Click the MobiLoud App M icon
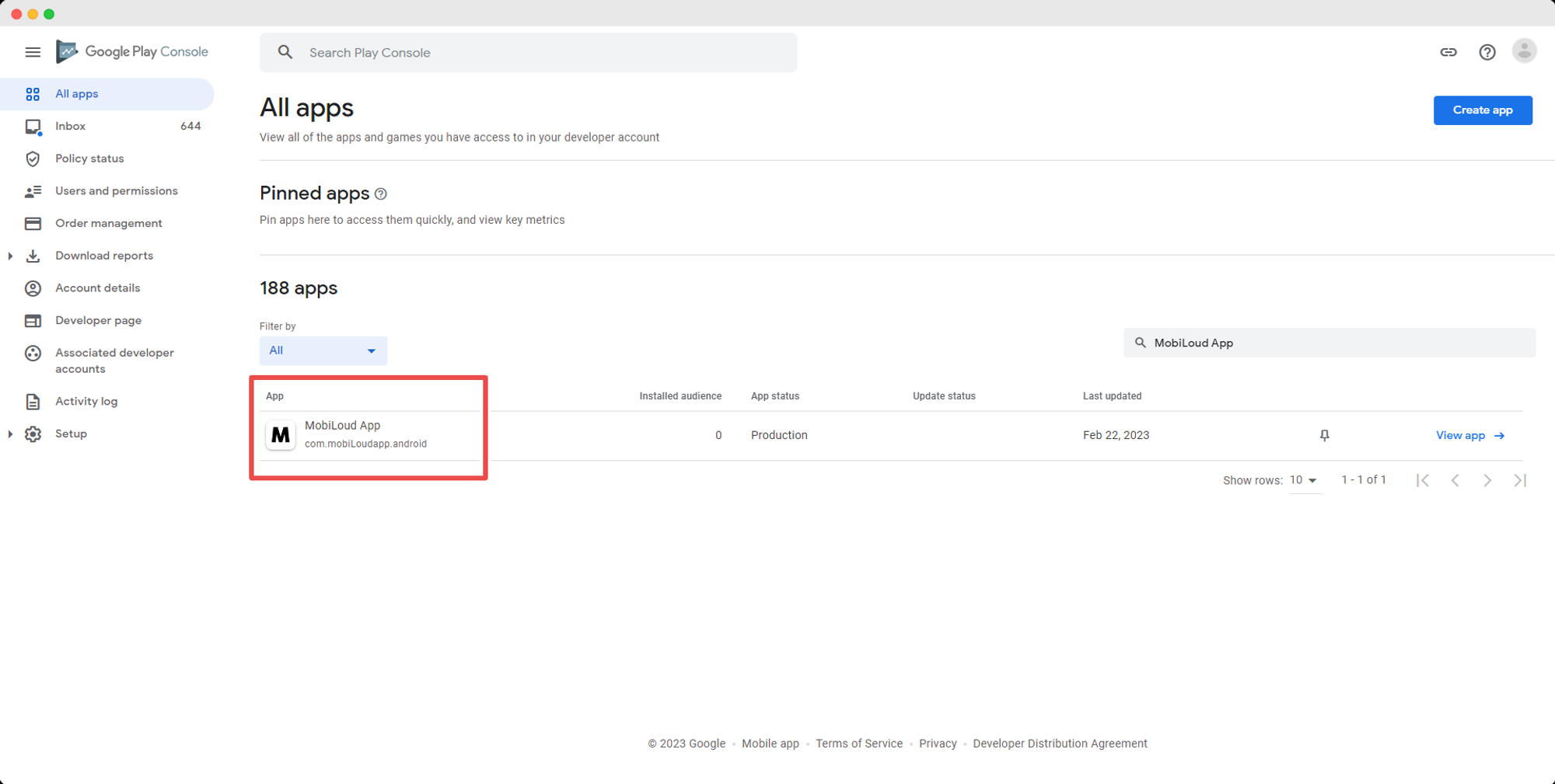Screen dimensions: 1555x784 point(281,435)
